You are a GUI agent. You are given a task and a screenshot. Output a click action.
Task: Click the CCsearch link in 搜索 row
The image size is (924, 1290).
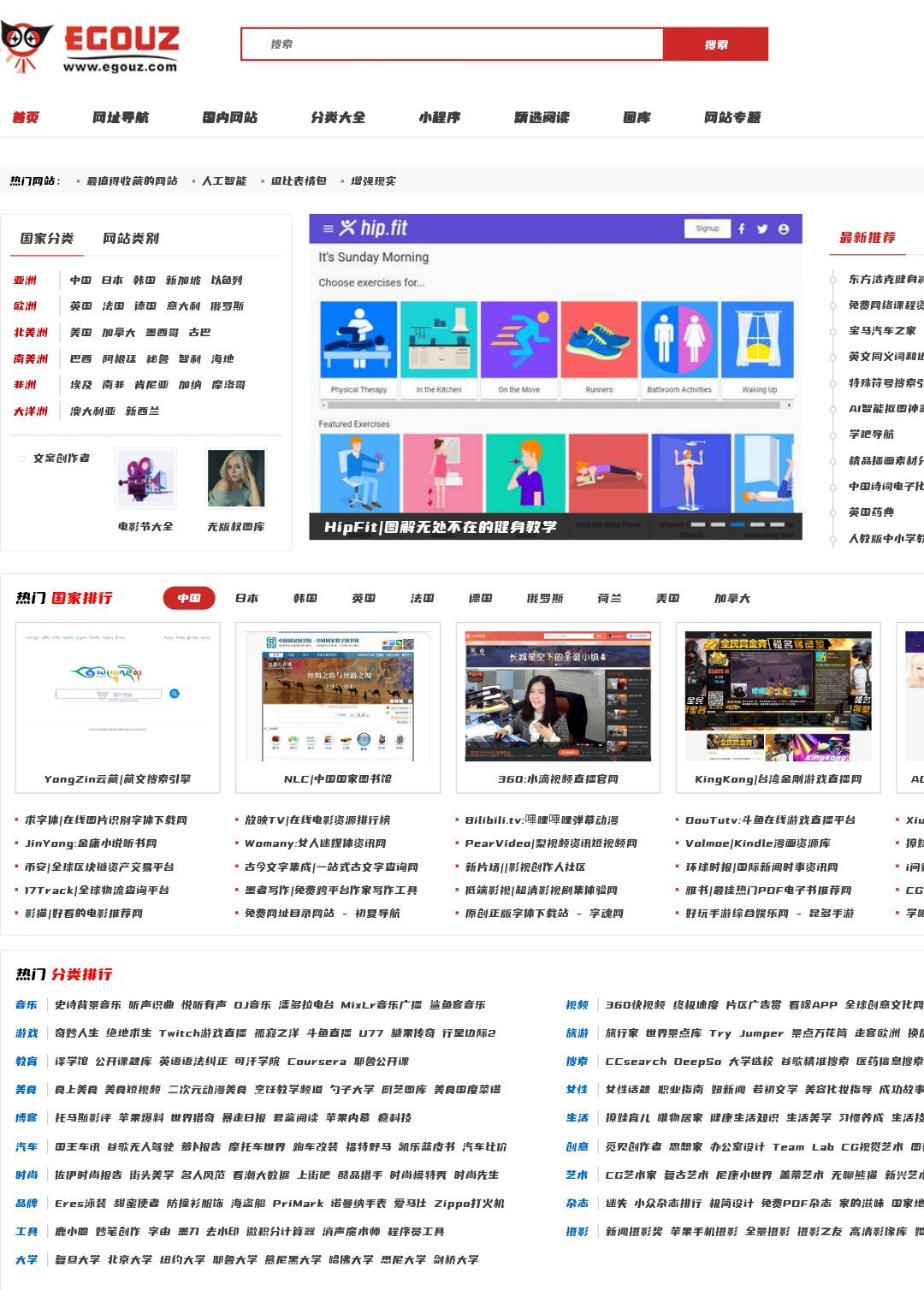(636, 1061)
